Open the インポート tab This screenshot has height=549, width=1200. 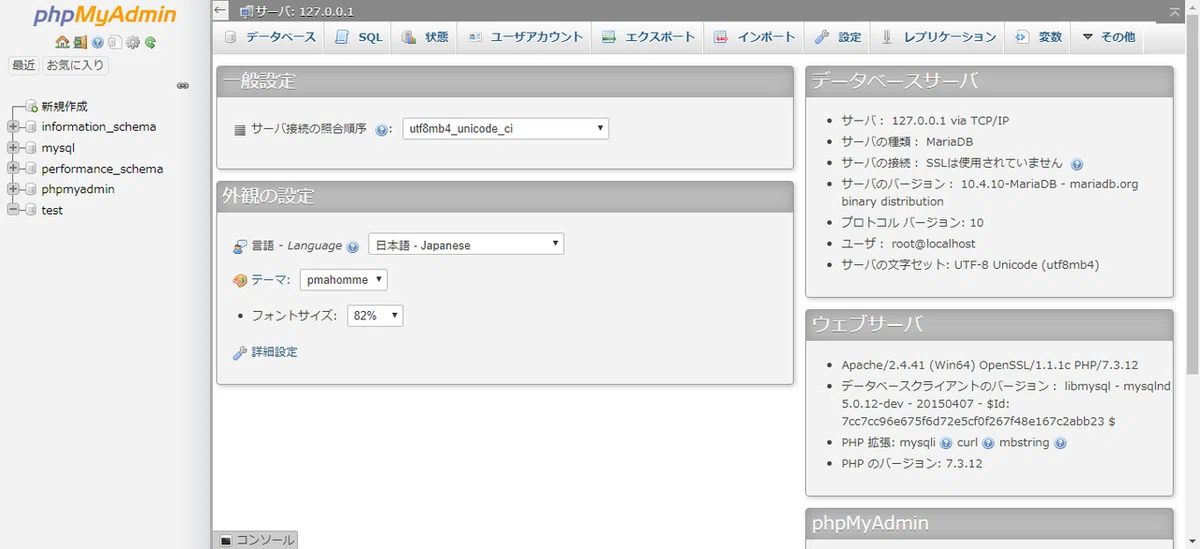tap(755, 37)
